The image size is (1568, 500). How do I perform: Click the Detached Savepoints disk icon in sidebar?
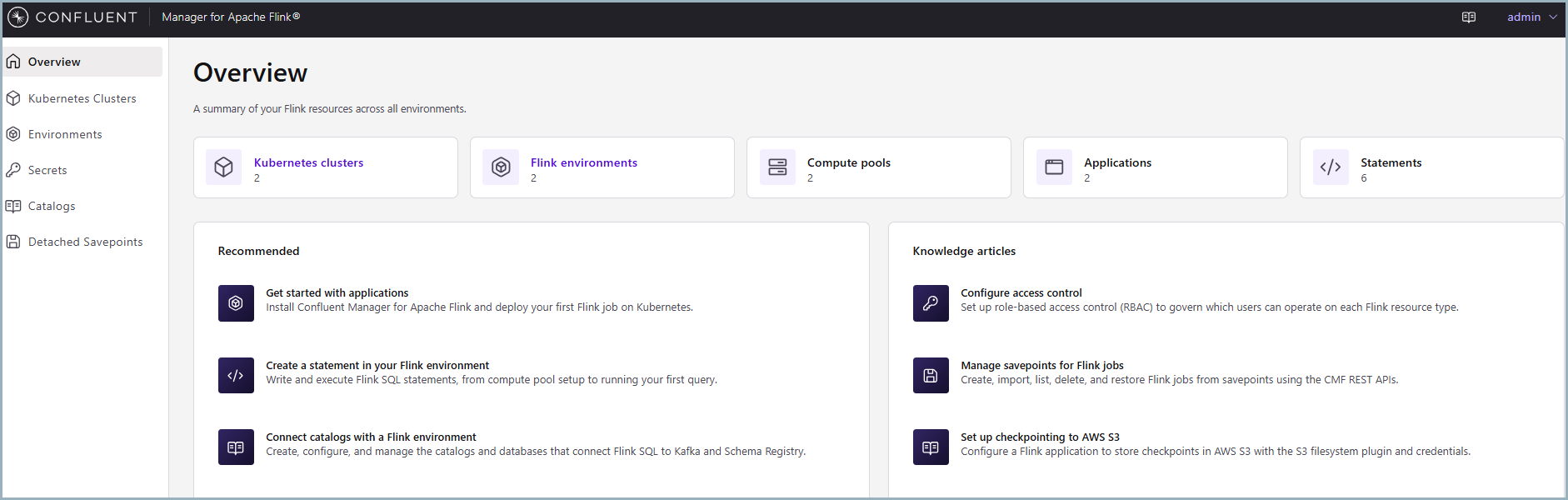coord(13,242)
